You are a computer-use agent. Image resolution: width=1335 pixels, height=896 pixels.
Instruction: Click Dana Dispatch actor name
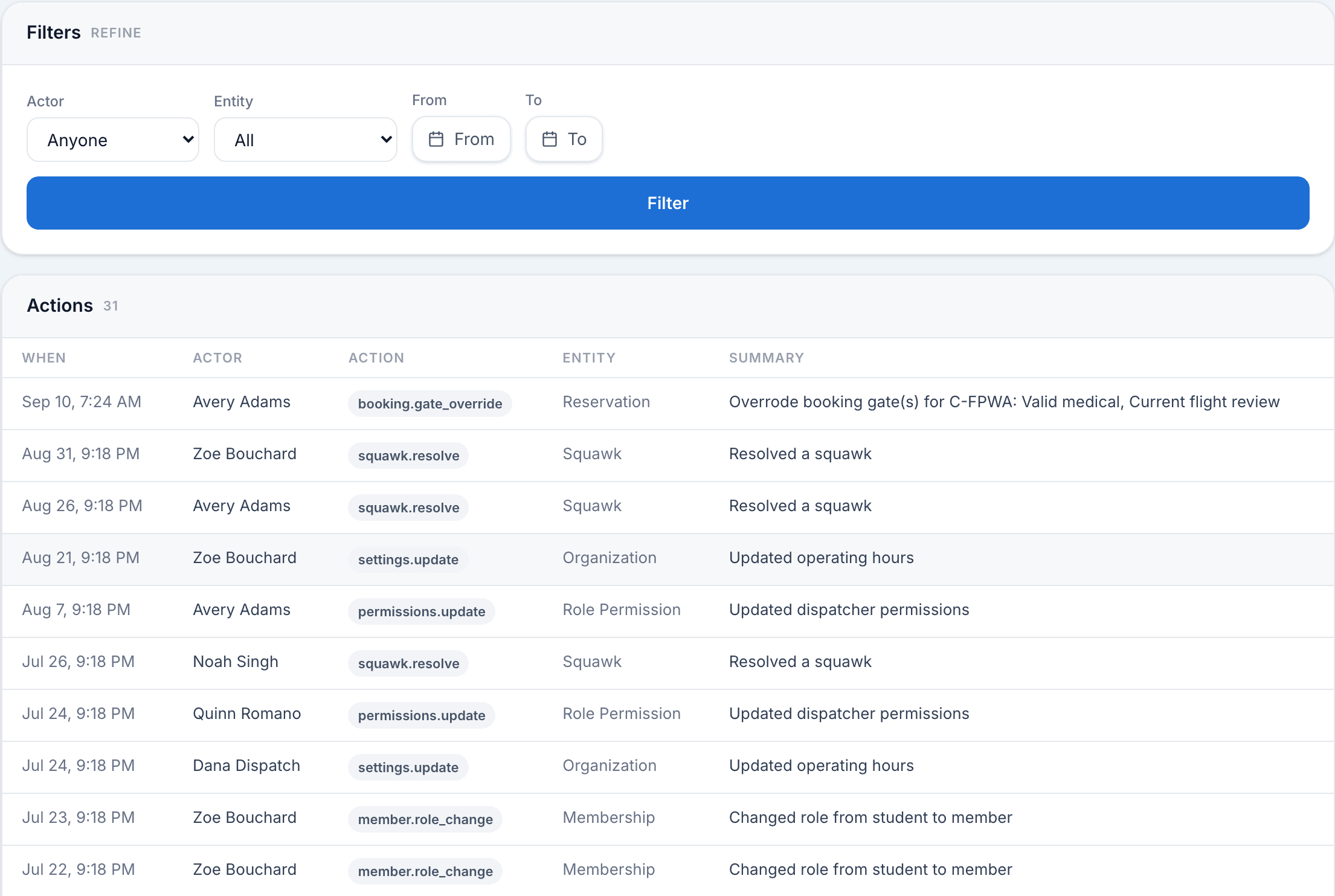click(246, 765)
